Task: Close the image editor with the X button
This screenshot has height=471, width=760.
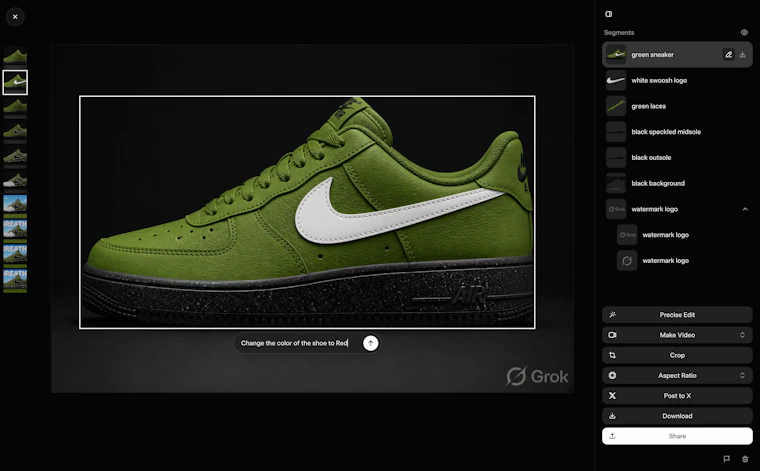Action: coord(15,17)
